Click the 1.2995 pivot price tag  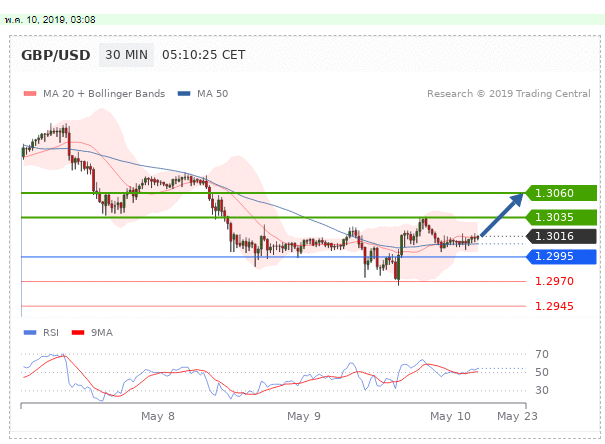(x=561, y=257)
